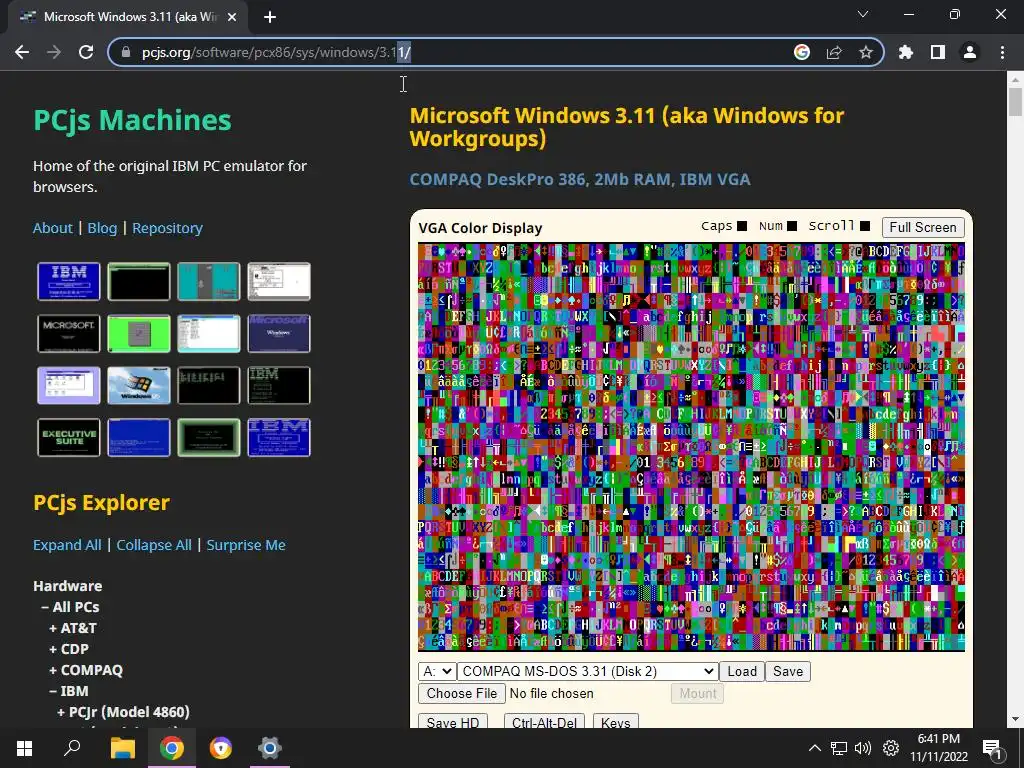Open a new browser tab

(270, 17)
